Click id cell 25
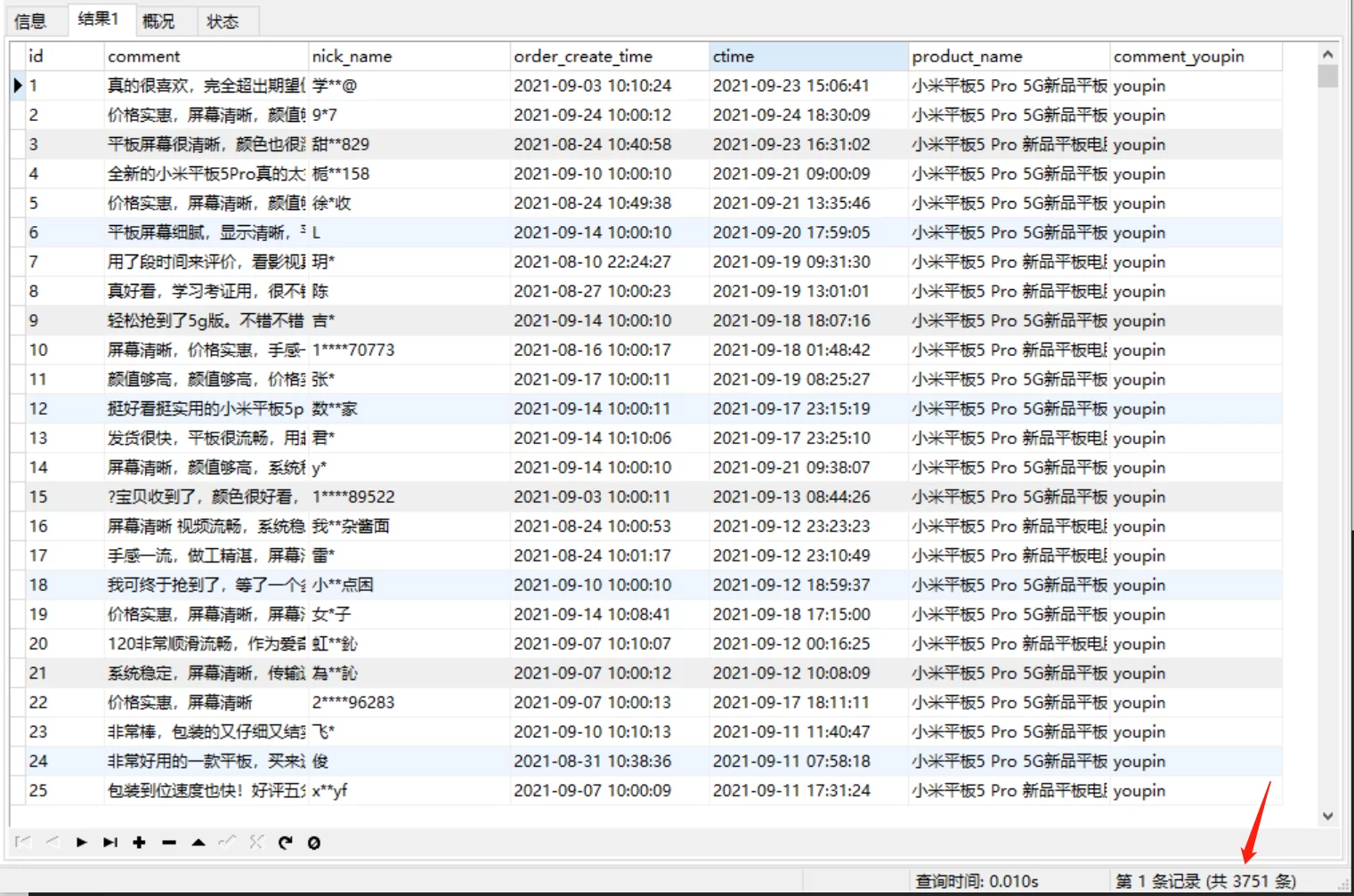1354x896 pixels. [x=64, y=790]
